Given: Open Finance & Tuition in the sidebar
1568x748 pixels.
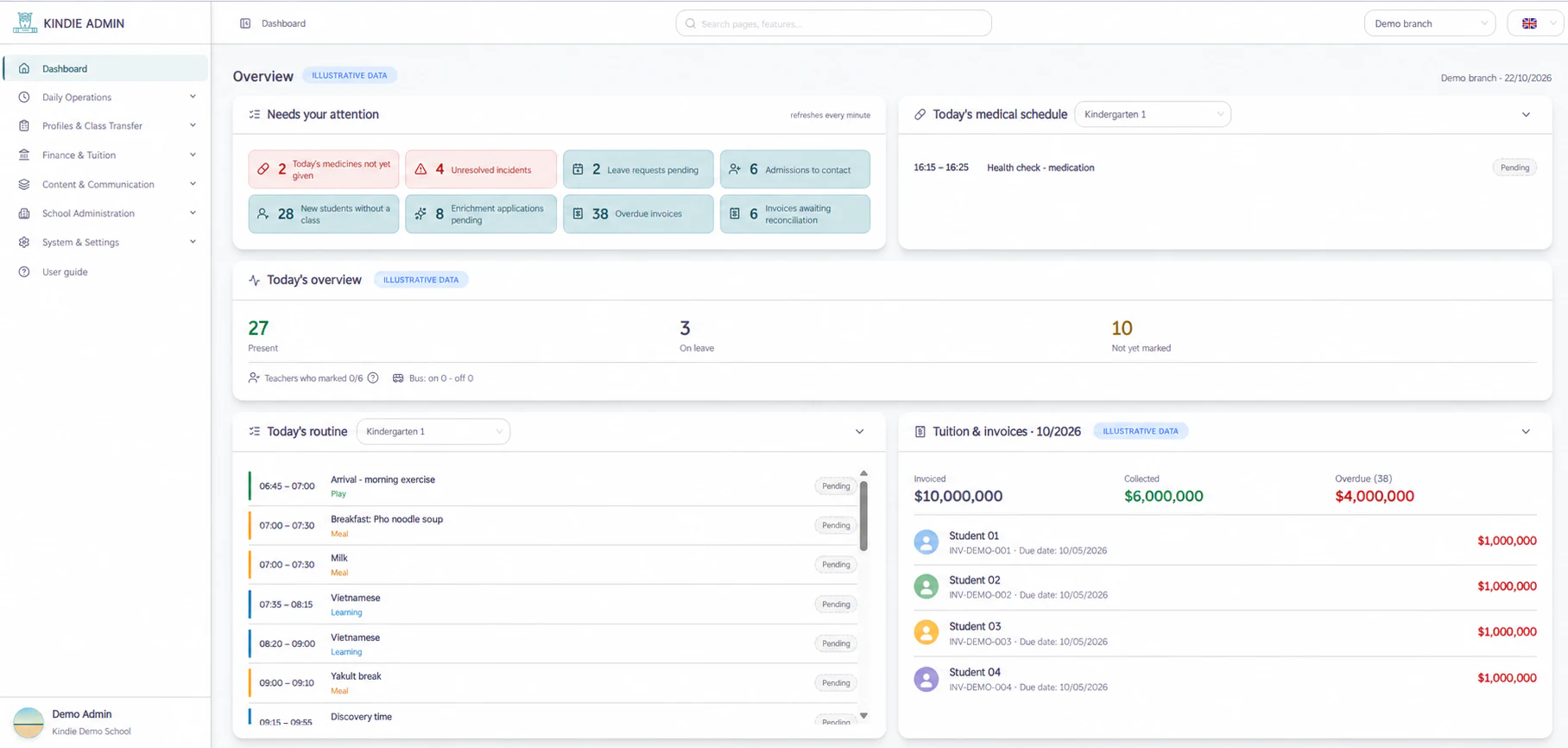Looking at the screenshot, I should [x=105, y=155].
